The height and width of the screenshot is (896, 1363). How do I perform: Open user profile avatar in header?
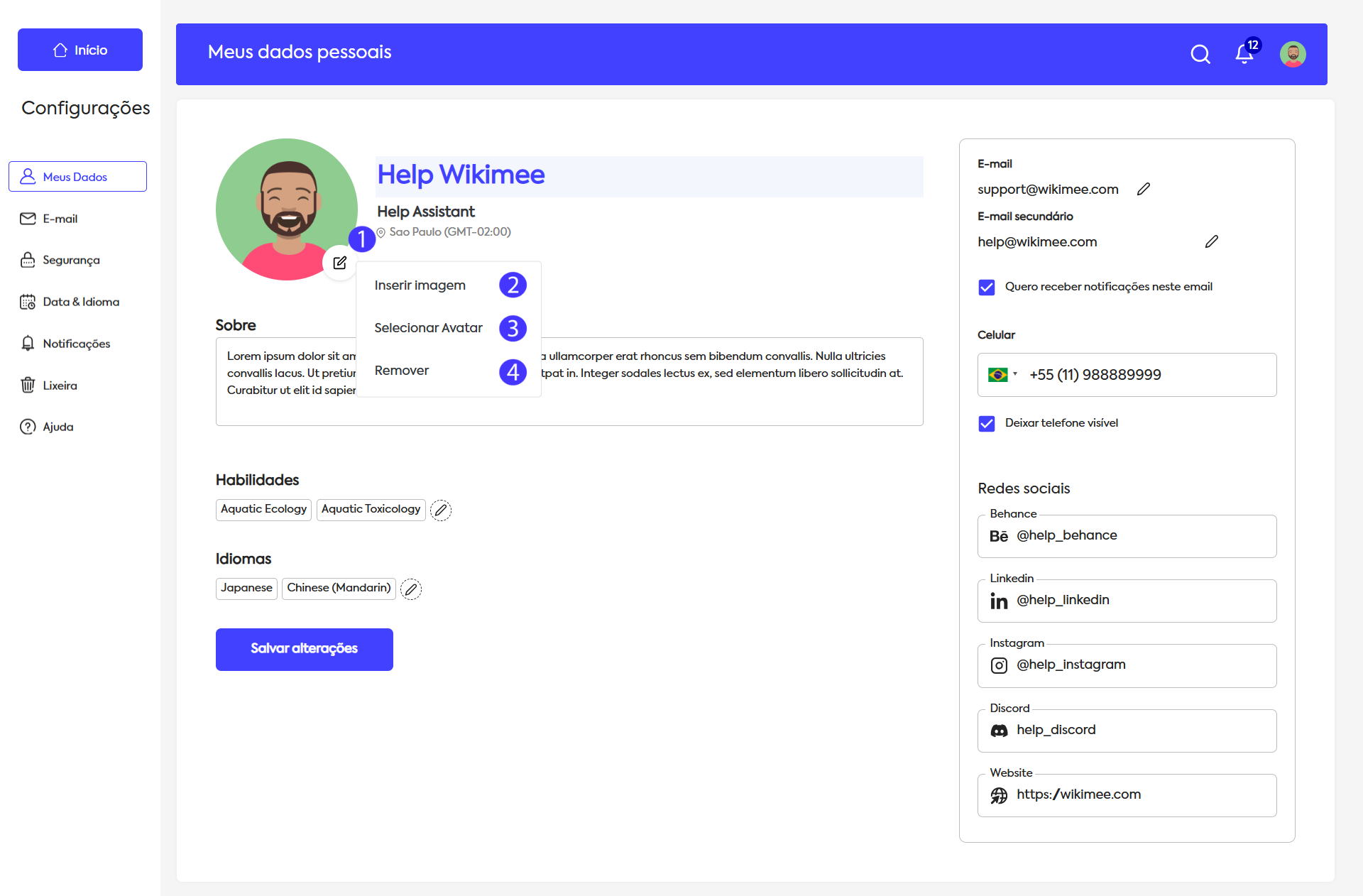(1292, 54)
